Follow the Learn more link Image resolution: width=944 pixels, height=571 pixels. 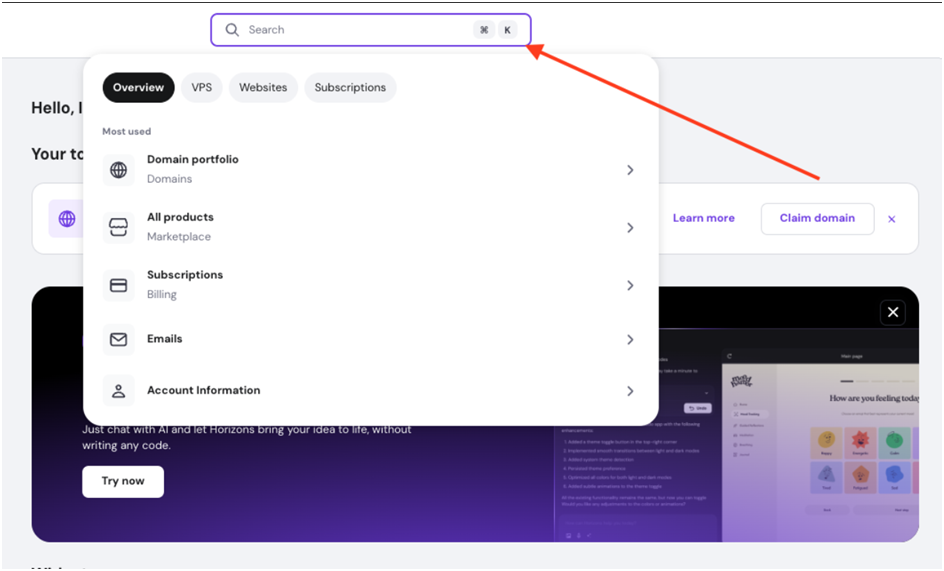click(x=703, y=218)
